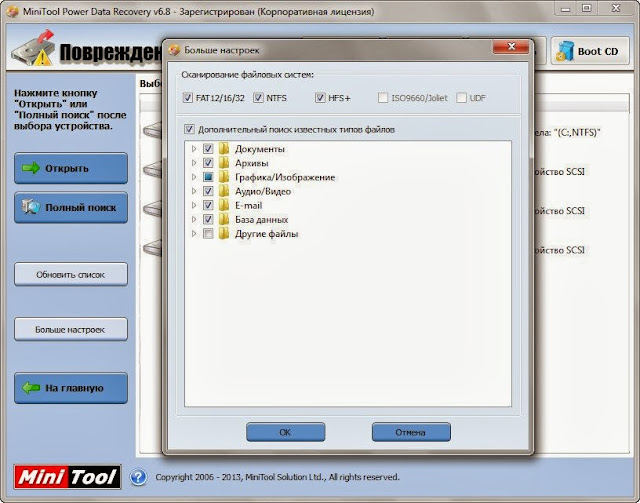Expand the База данных tree node
Viewport: 640px width, 503px height.
click(x=194, y=220)
